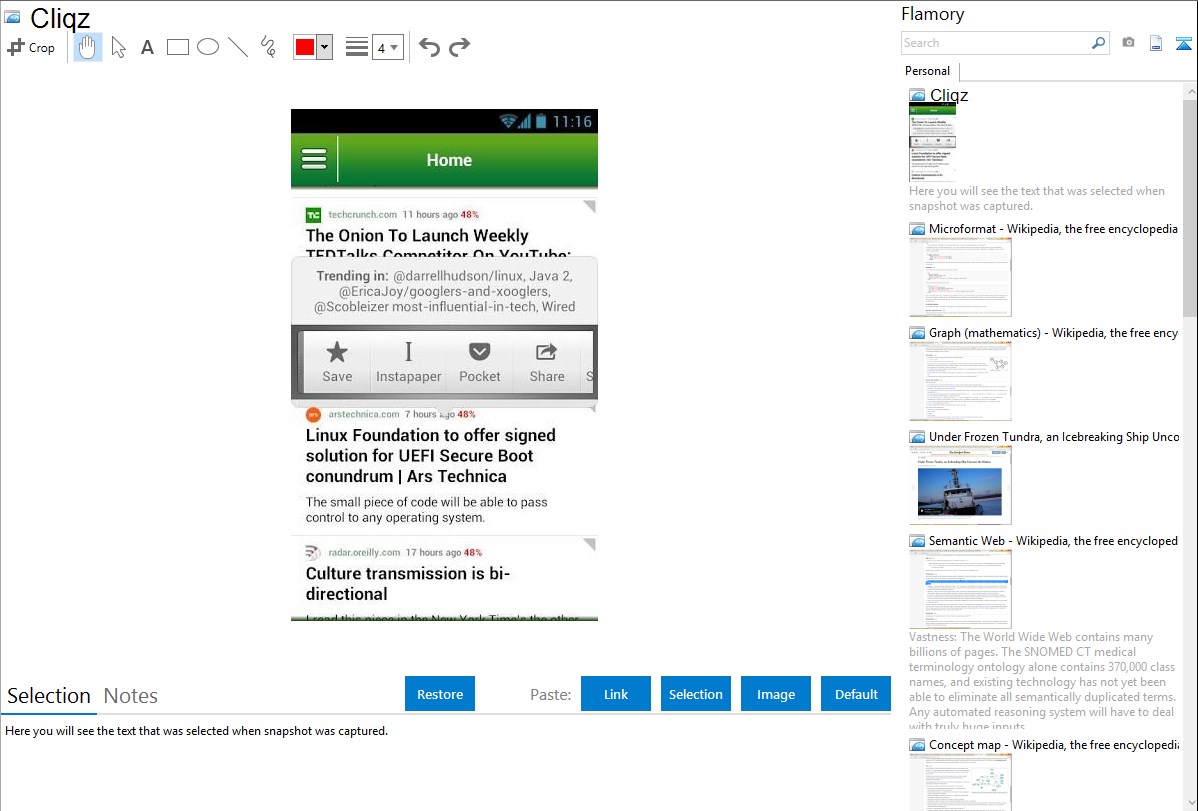Click the Microformat snapshot globe icon
The image size is (1198, 811).
click(x=917, y=229)
